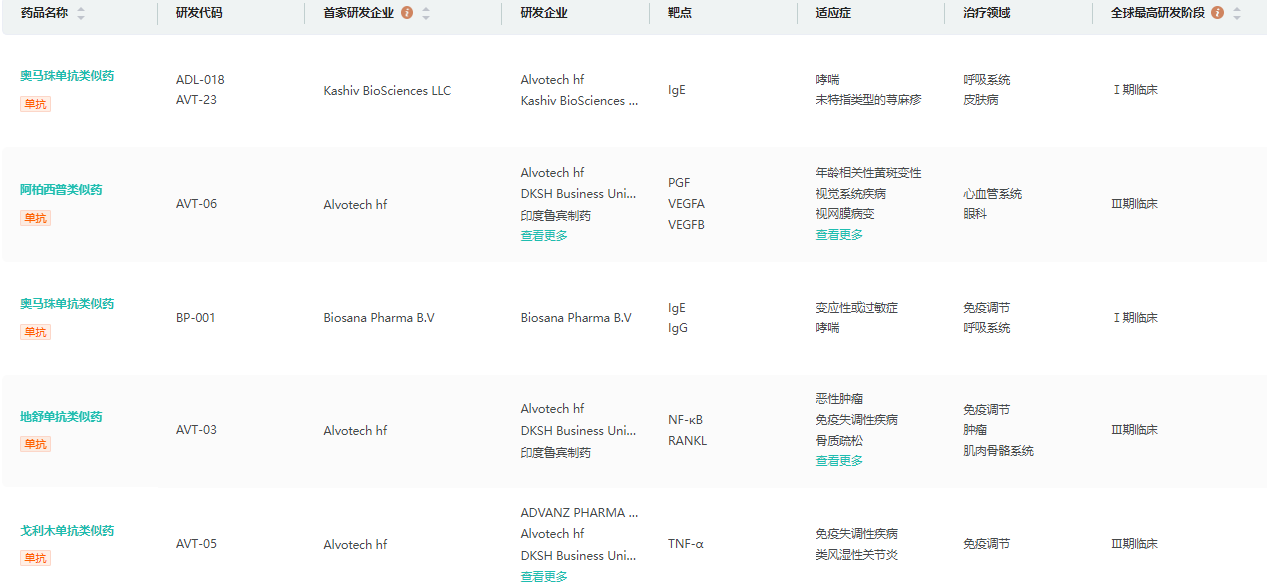The height and width of the screenshot is (583, 1267).
Task: Click sort arrows in 药品名称 column header
Action: pyautogui.click(x=81, y=13)
